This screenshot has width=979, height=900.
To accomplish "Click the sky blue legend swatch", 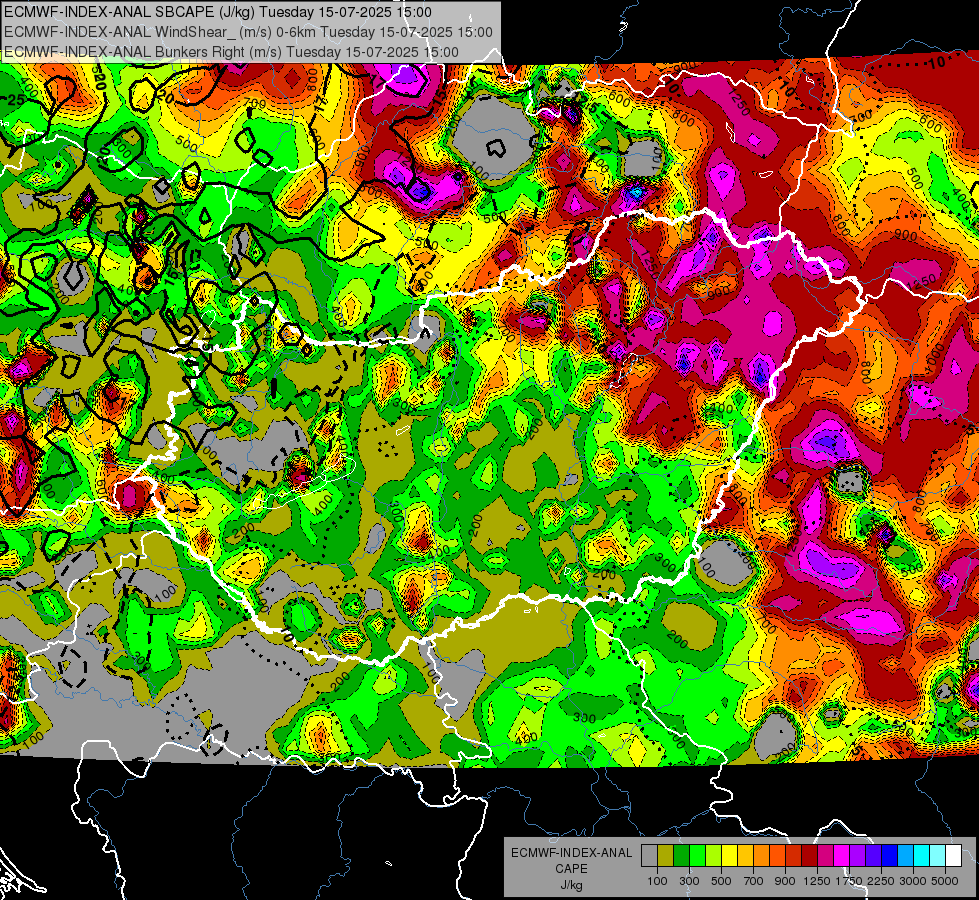I will 905,856.
